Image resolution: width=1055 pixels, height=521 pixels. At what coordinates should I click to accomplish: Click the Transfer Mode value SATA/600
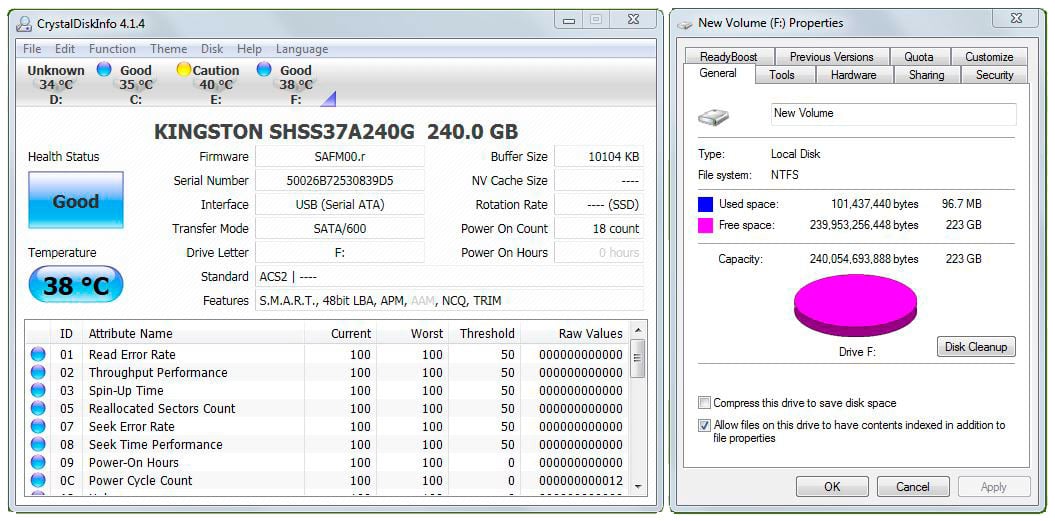pyautogui.click(x=340, y=228)
